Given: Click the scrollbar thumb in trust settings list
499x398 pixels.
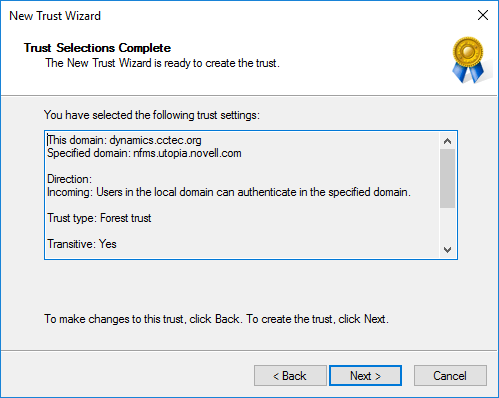Looking at the screenshot, I should tap(447, 178).
